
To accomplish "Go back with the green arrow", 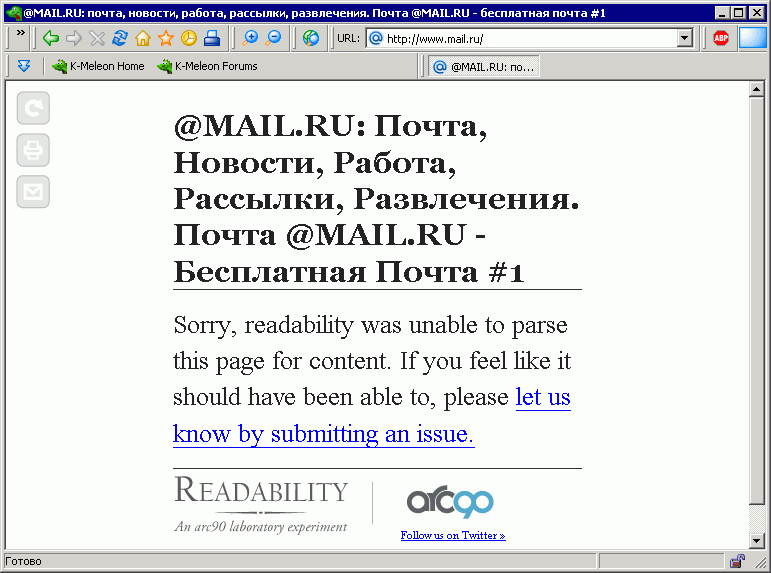I will 51,38.
